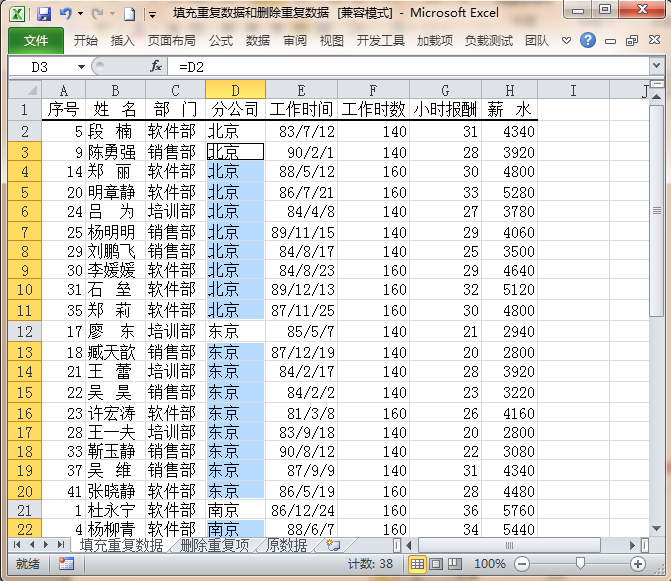Select column H header
Viewport: 671px width, 581px height.
pos(509,90)
